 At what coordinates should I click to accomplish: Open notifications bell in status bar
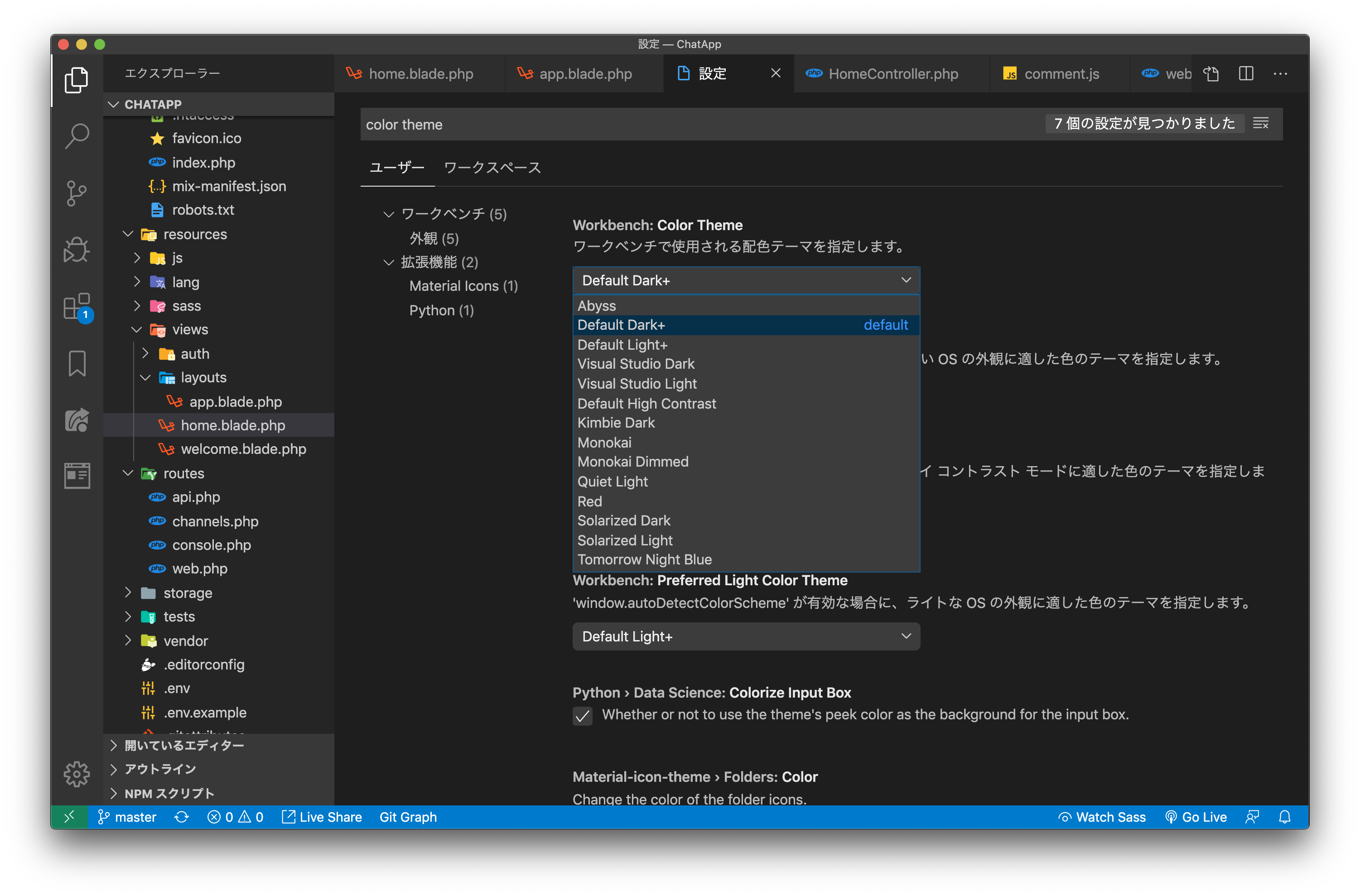click(x=1284, y=817)
